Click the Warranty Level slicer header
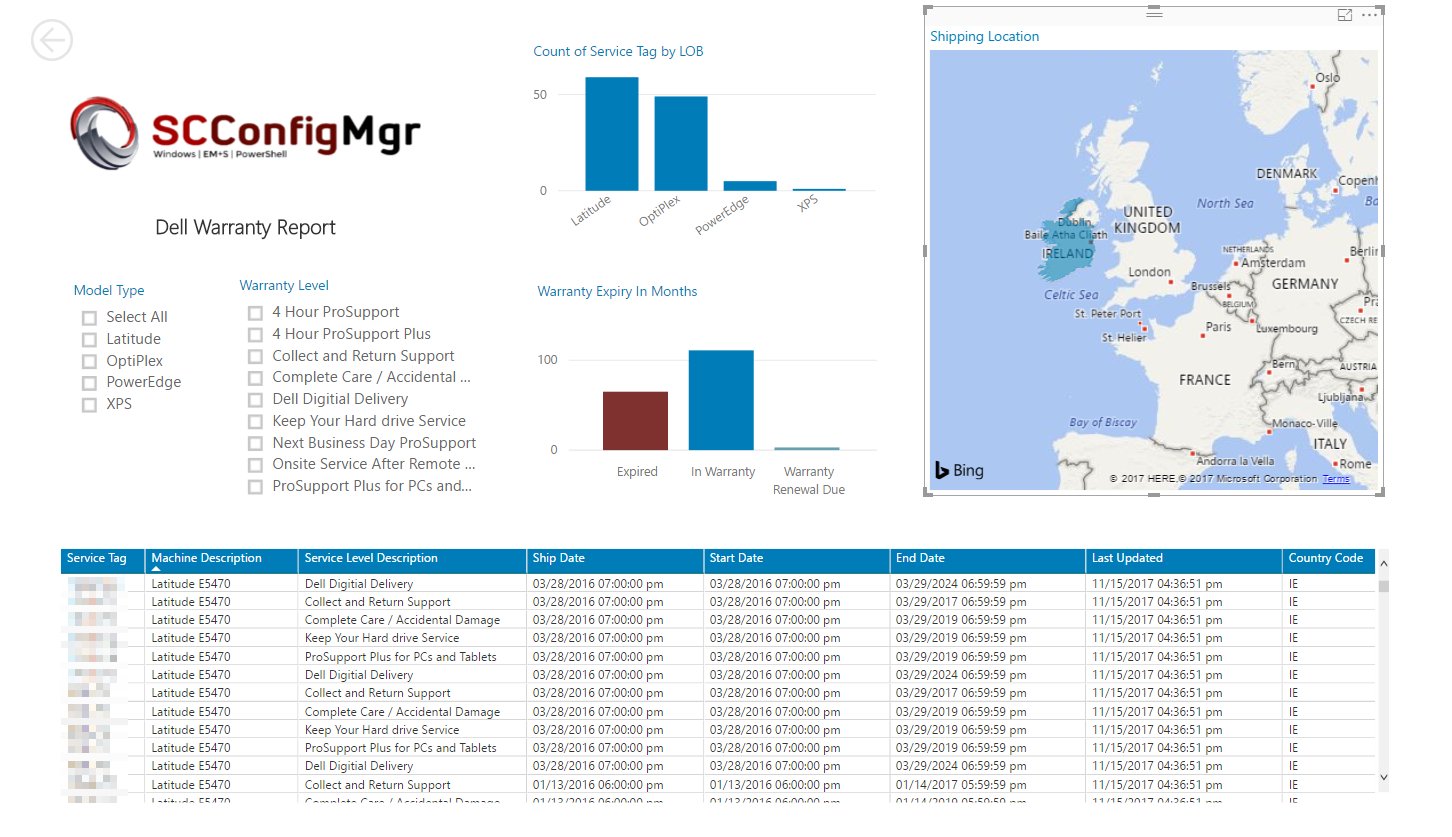The image size is (1452, 837). pos(284,286)
